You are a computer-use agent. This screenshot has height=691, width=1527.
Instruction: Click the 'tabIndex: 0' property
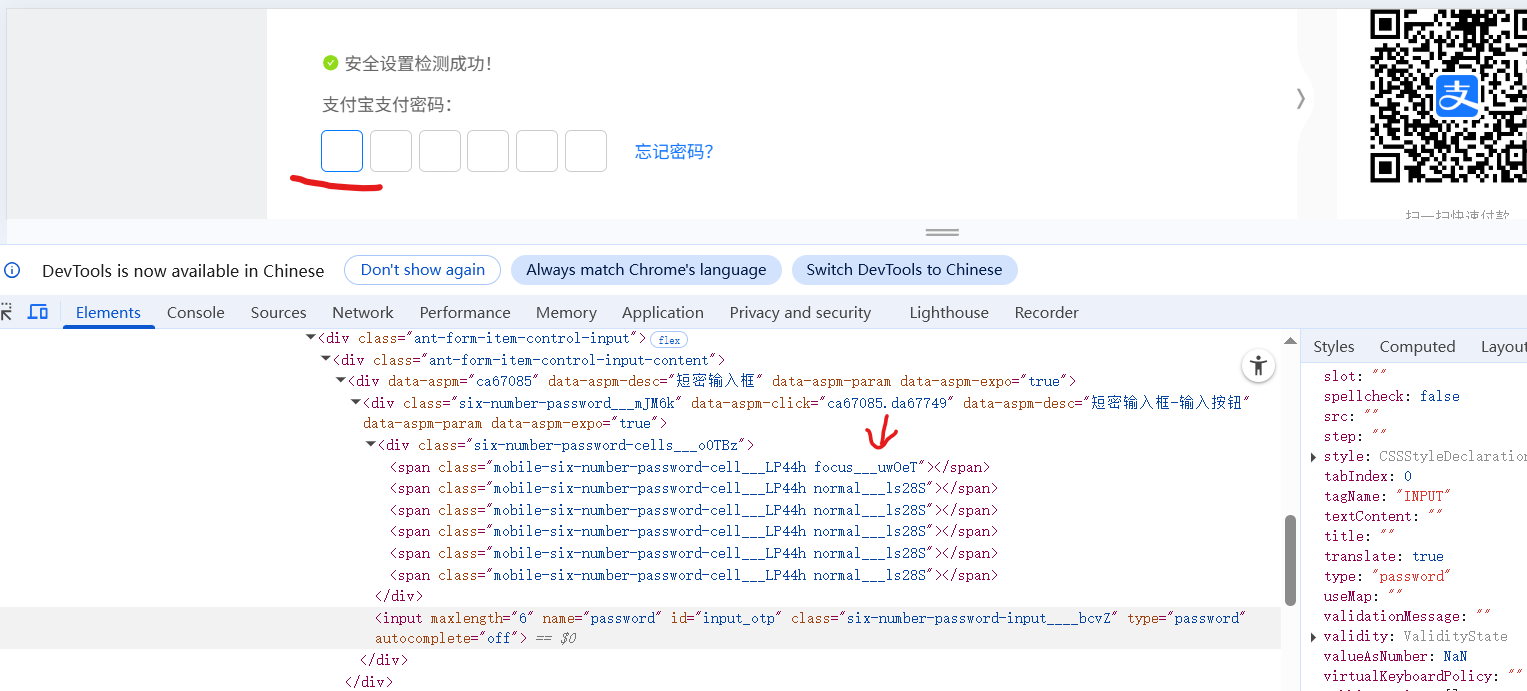point(1368,476)
